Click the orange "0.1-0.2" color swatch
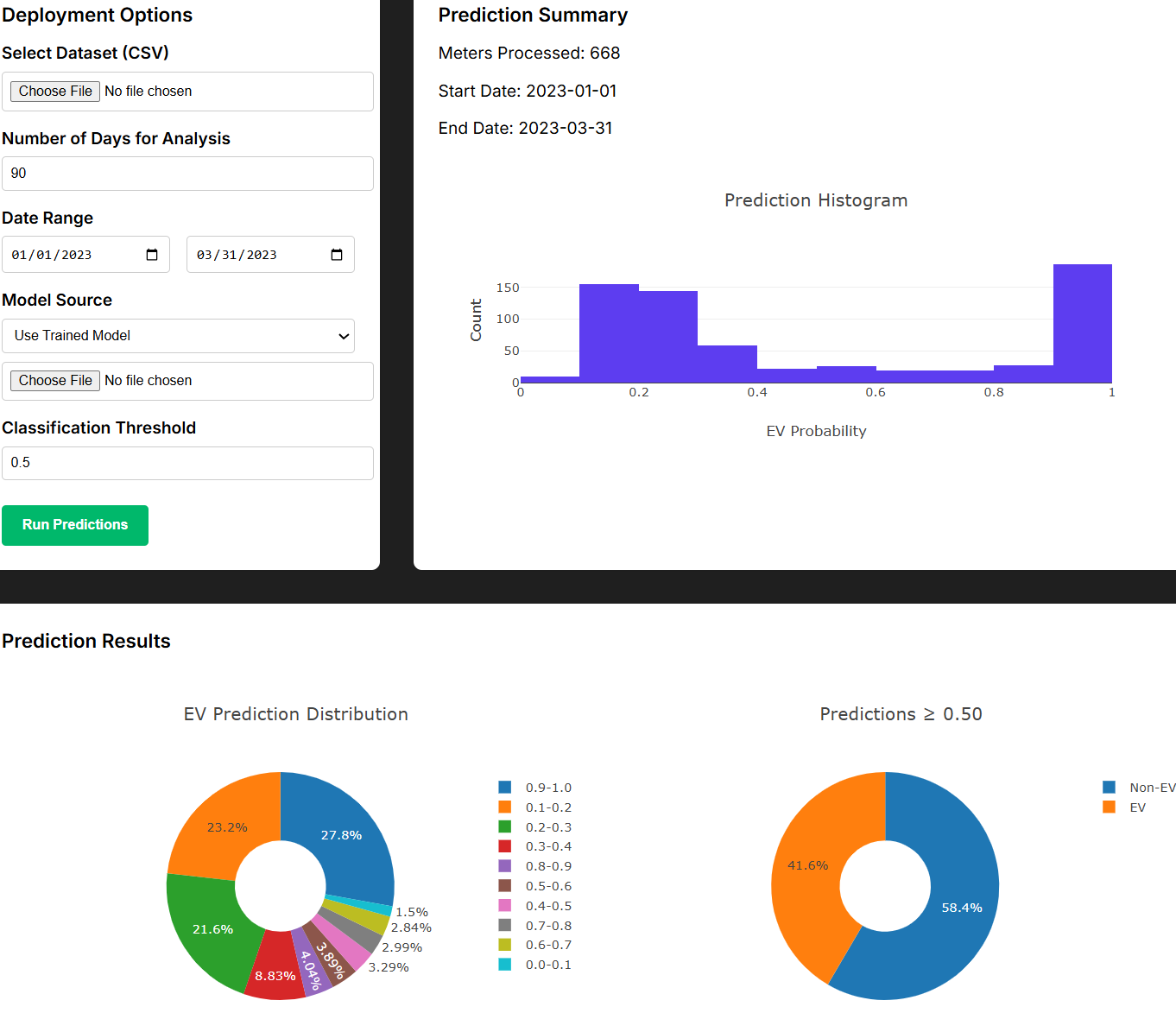 tap(503, 807)
